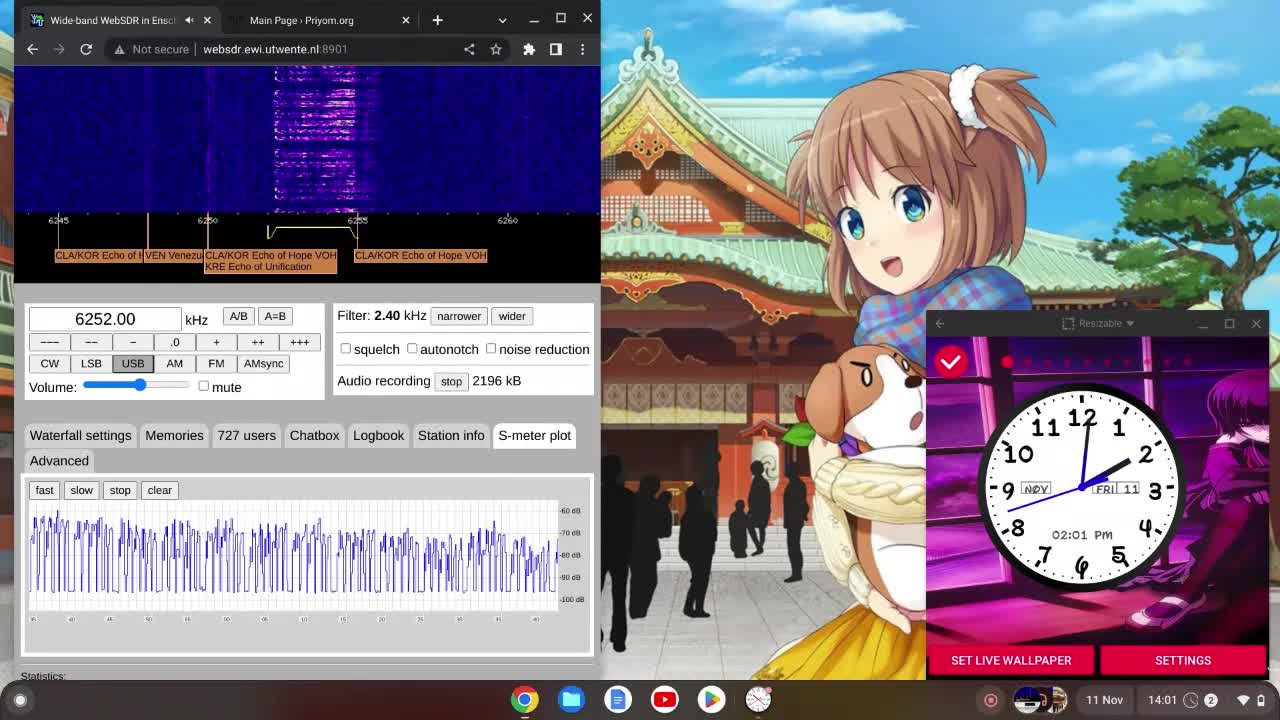
Task: Switch to the Main Page Priyom.org tab
Action: pos(302,20)
